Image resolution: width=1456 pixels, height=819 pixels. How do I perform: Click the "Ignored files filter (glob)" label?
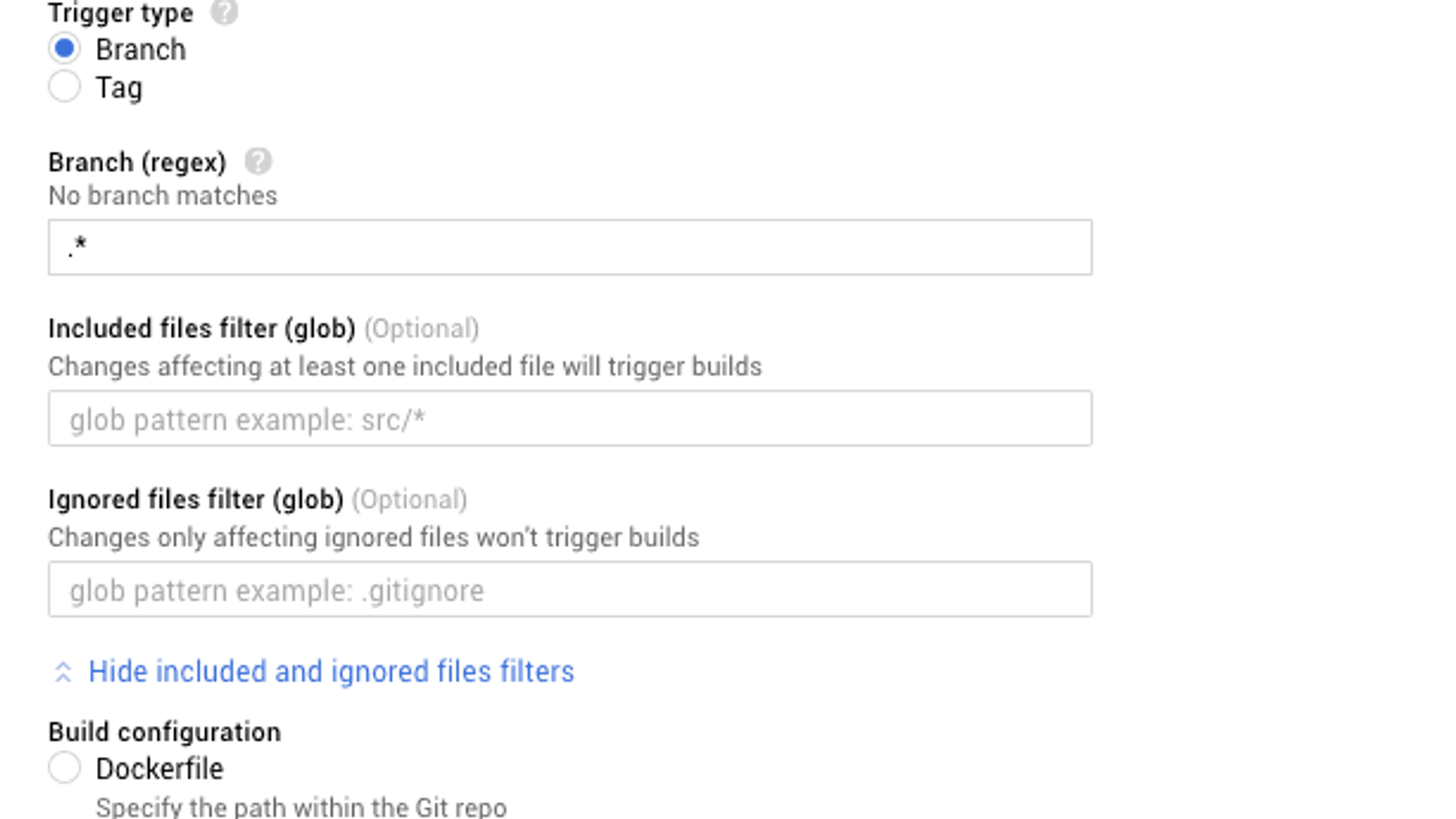196,500
